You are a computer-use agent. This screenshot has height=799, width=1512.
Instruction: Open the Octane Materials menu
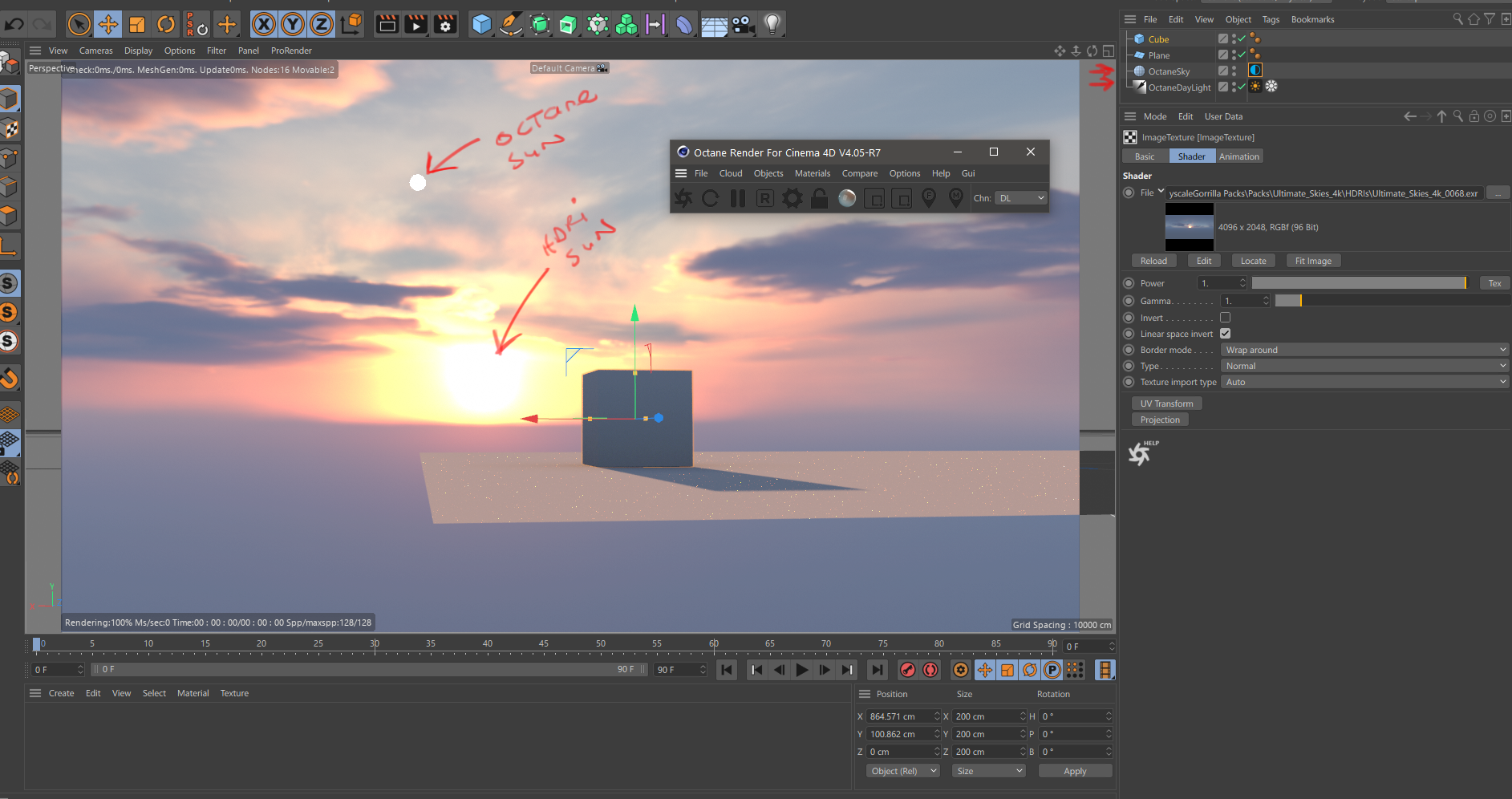tap(813, 173)
